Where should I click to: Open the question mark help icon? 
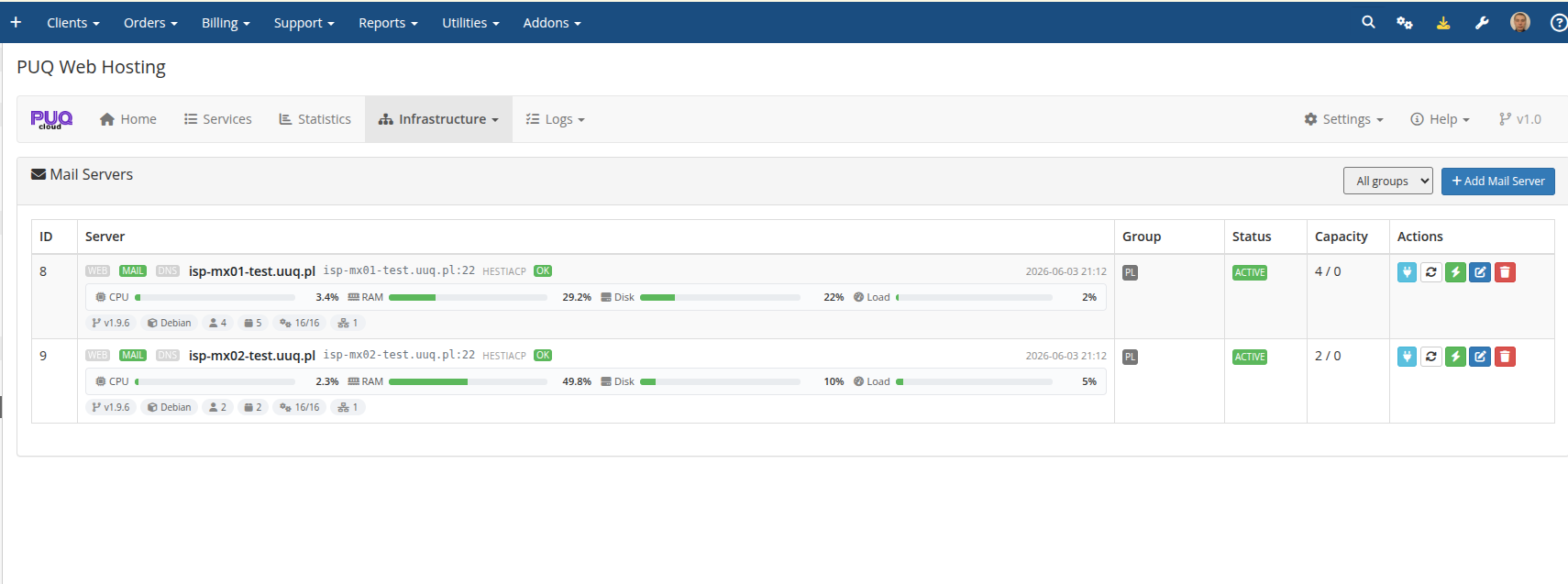click(1559, 23)
